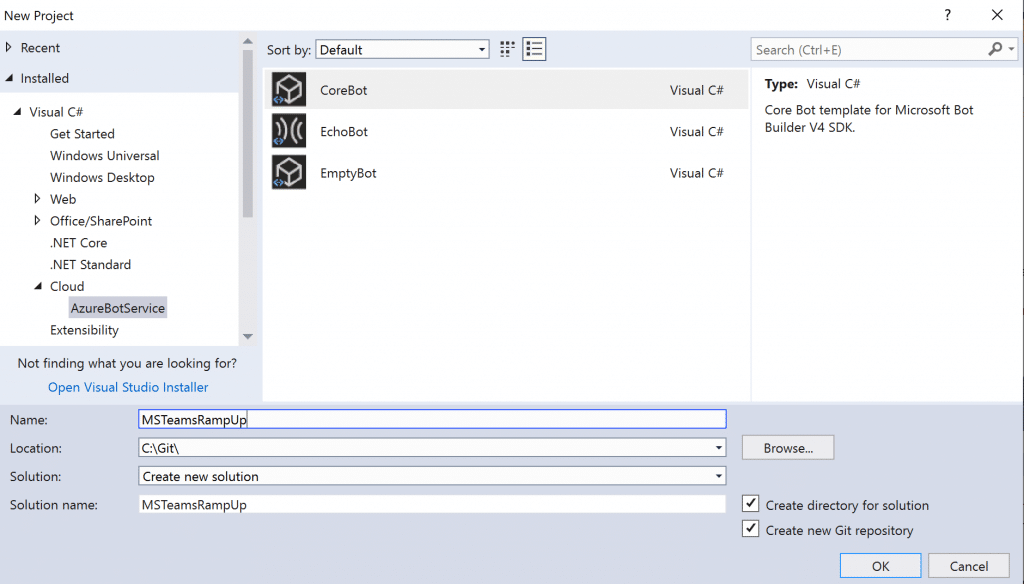Expand the Web tree node
This screenshot has width=1024, height=584.
(37, 199)
